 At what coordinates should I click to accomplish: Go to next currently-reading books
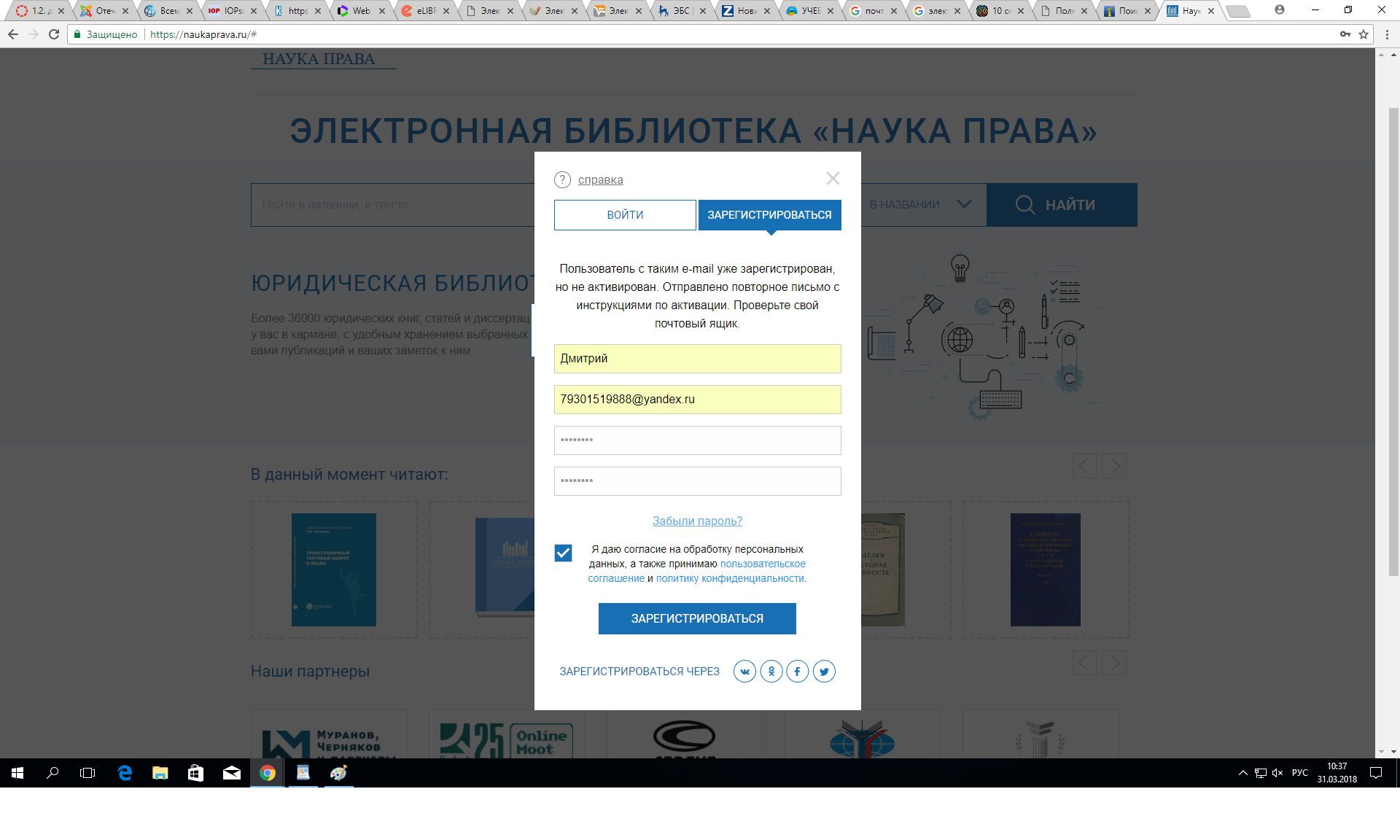[x=1113, y=466]
